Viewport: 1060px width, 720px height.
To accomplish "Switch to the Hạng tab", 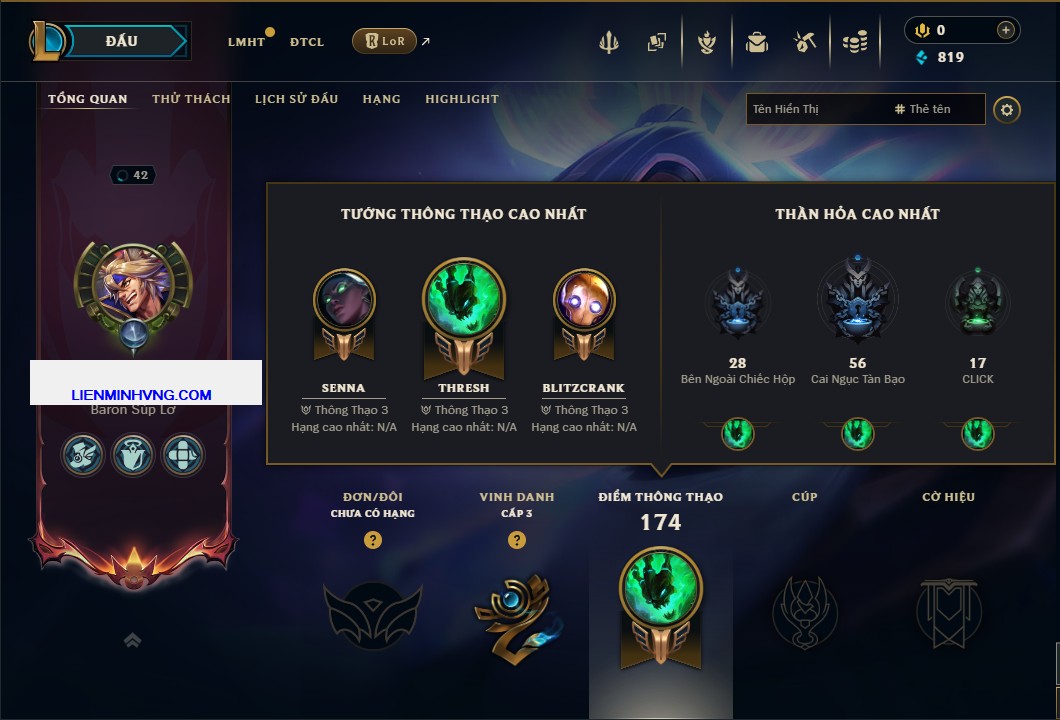I will click(x=381, y=99).
